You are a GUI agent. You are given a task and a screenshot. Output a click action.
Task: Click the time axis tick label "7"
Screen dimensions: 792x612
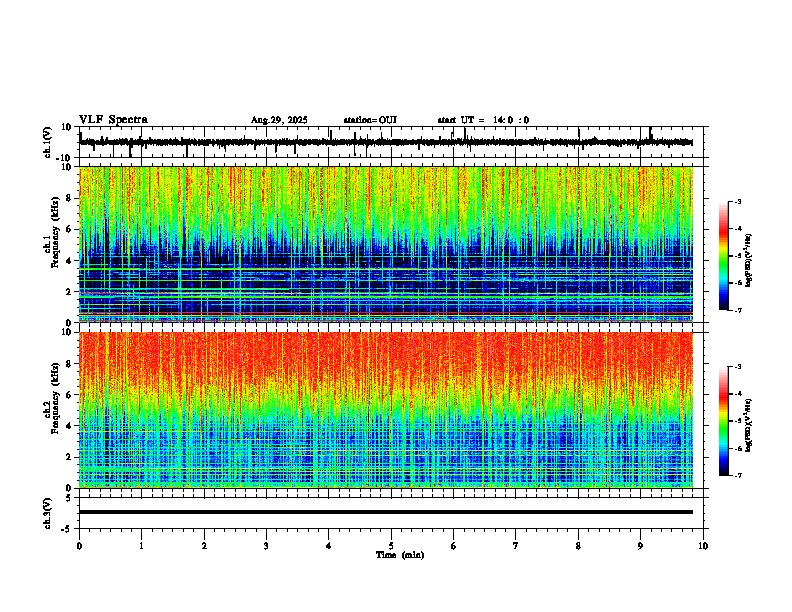tap(516, 546)
